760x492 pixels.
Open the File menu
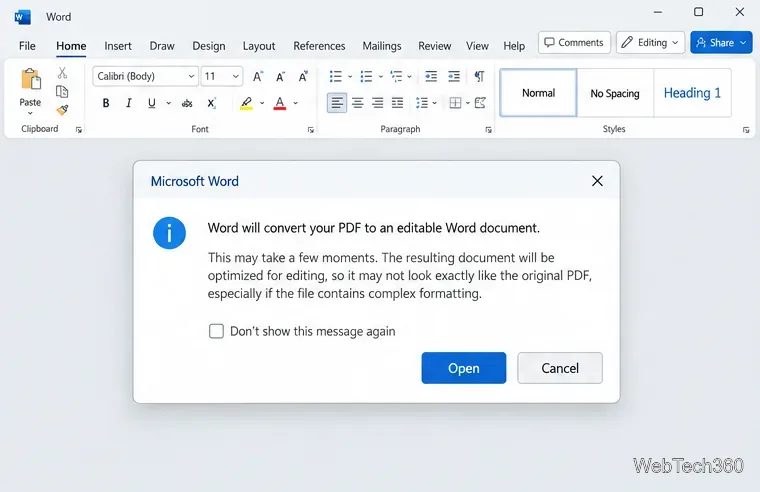click(27, 46)
